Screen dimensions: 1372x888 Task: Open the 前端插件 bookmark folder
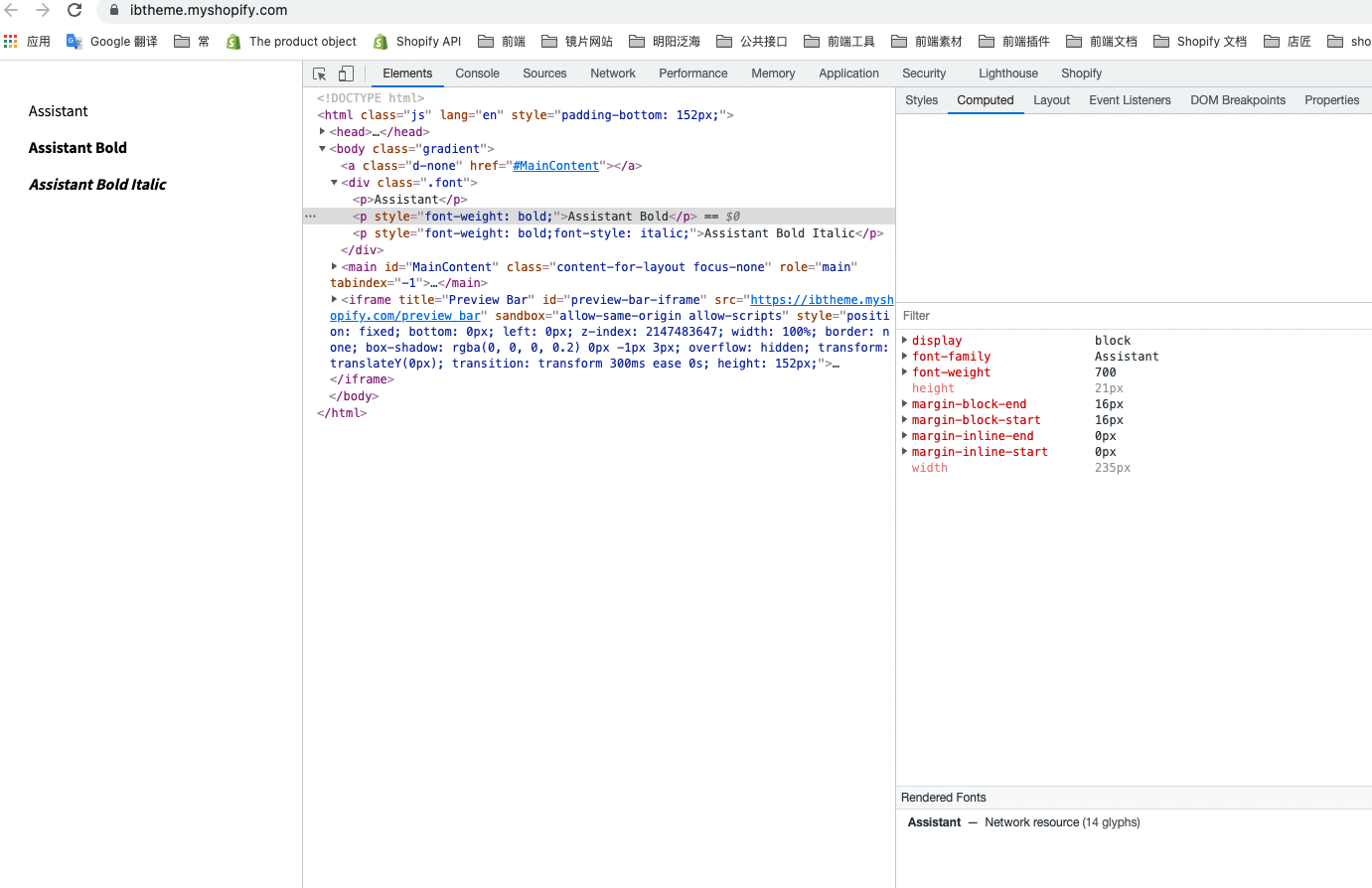point(1014,42)
